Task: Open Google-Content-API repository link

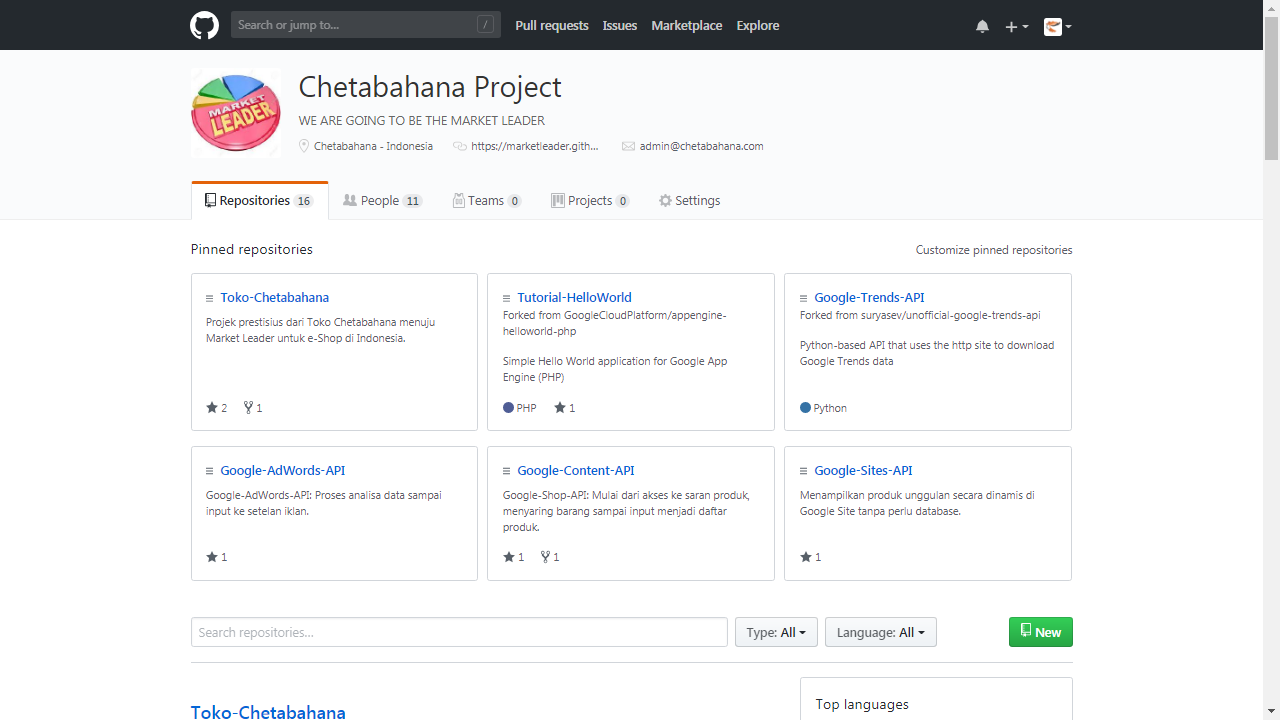Action: (576, 471)
